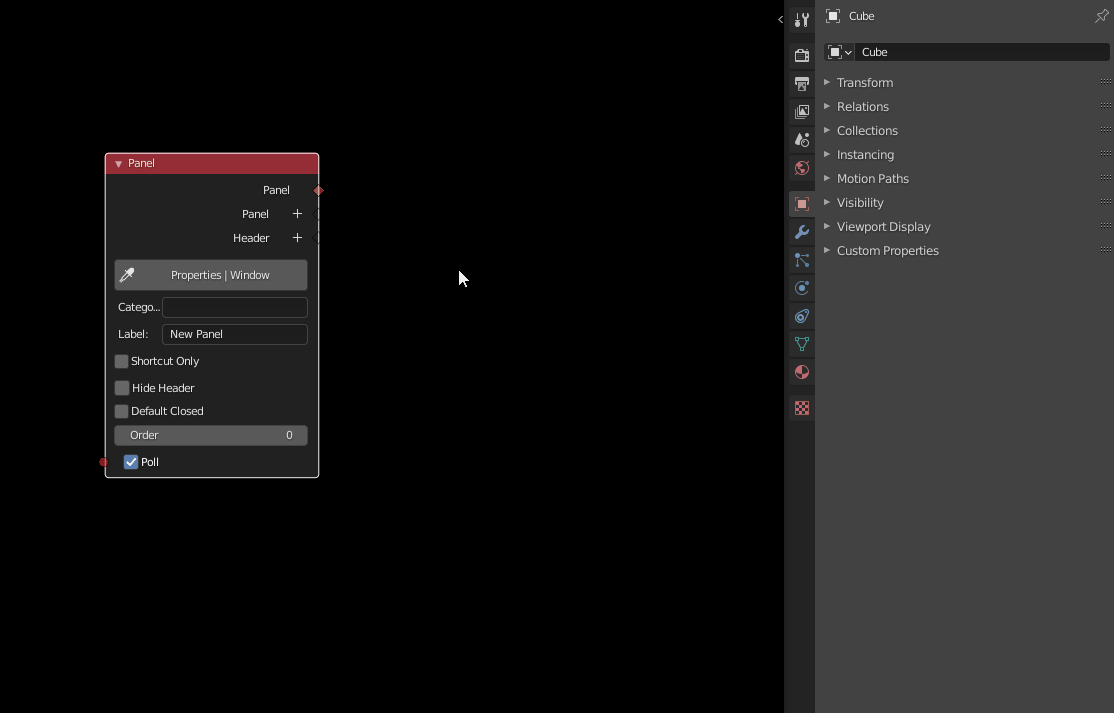The image size is (1114, 713).
Task: Open the Scene properties tab
Action: [801, 140]
